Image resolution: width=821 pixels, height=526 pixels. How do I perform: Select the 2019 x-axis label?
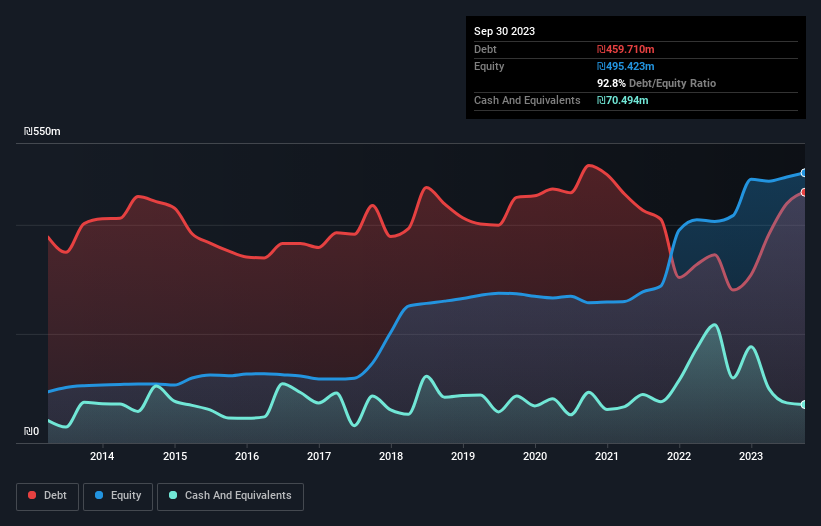click(x=463, y=456)
